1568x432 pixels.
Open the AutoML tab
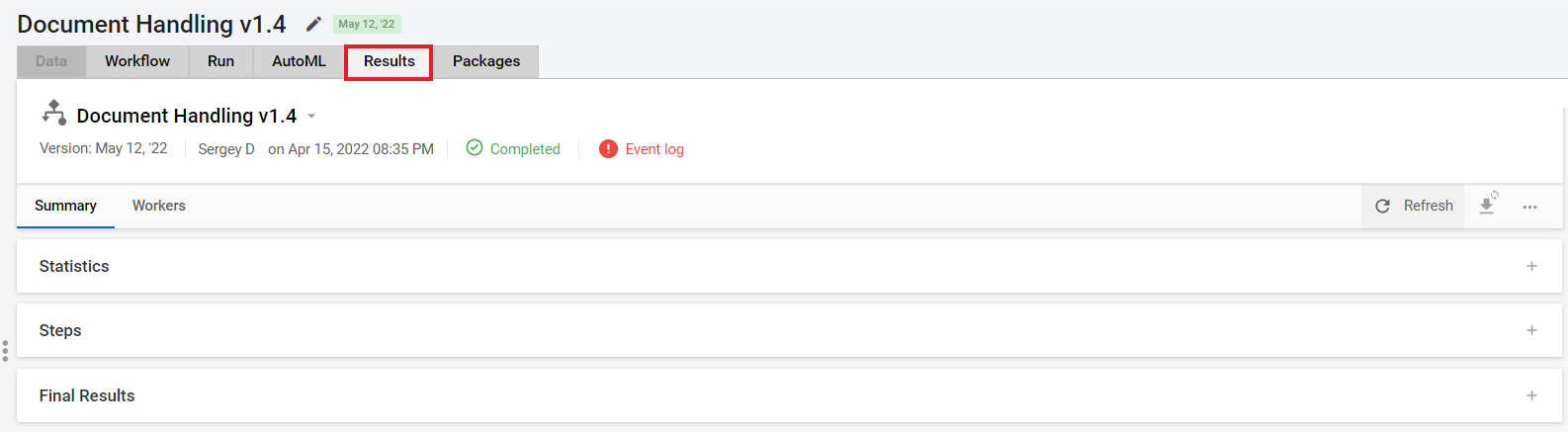click(299, 61)
